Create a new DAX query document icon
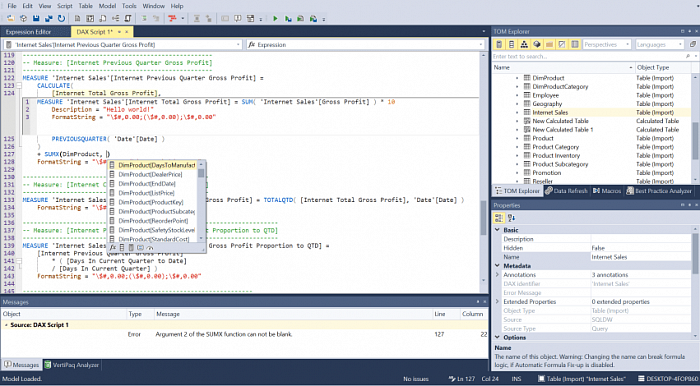The image size is (700, 386). click(78, 19)
